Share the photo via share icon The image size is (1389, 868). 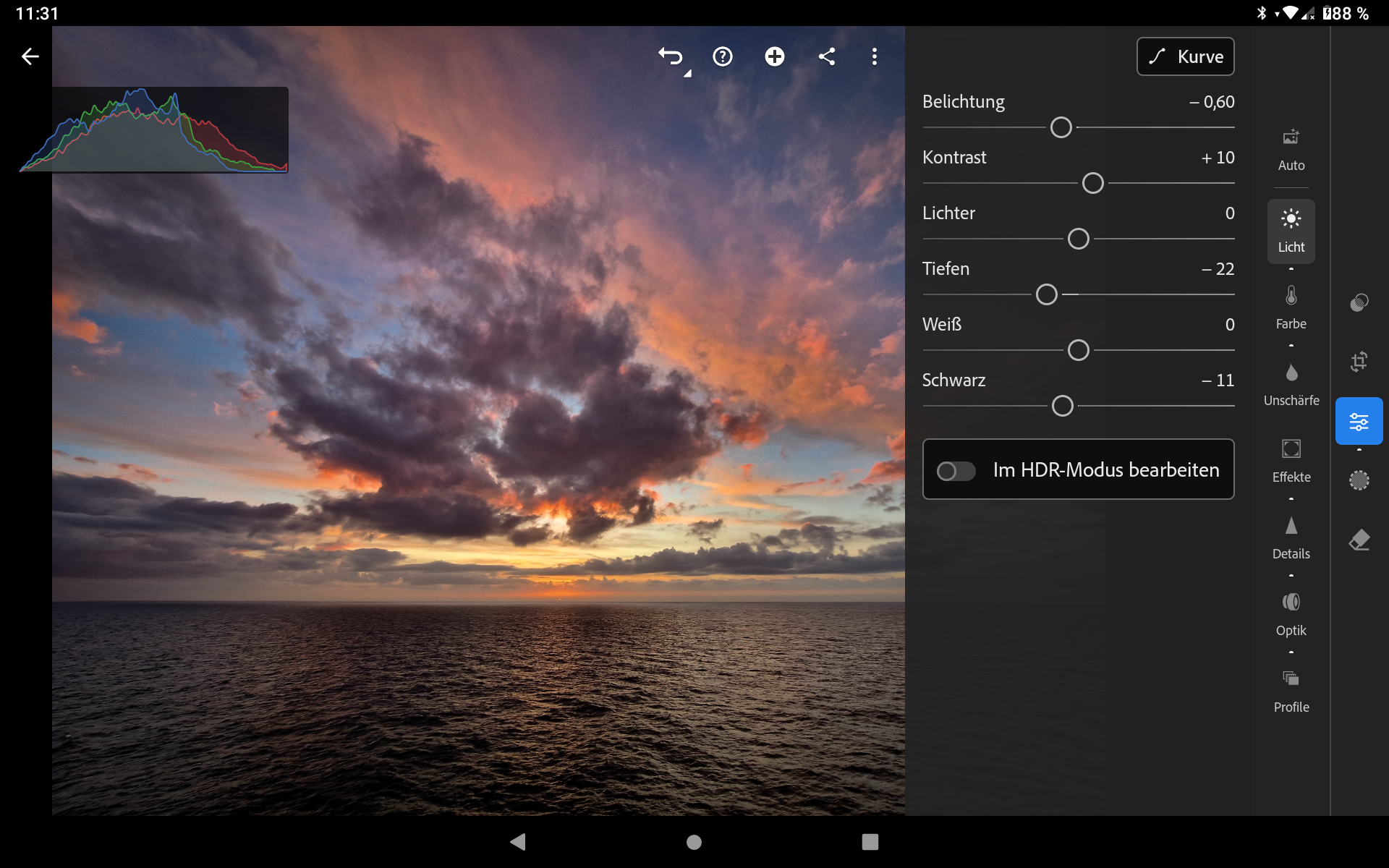[826, 56]
